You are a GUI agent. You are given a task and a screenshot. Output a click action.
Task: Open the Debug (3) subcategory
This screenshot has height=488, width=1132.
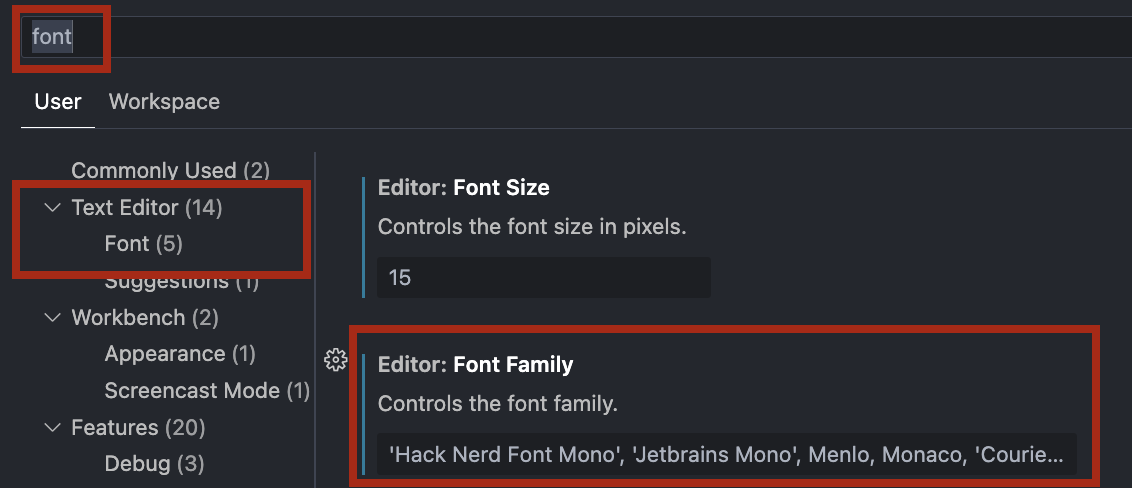click(154, 463)
